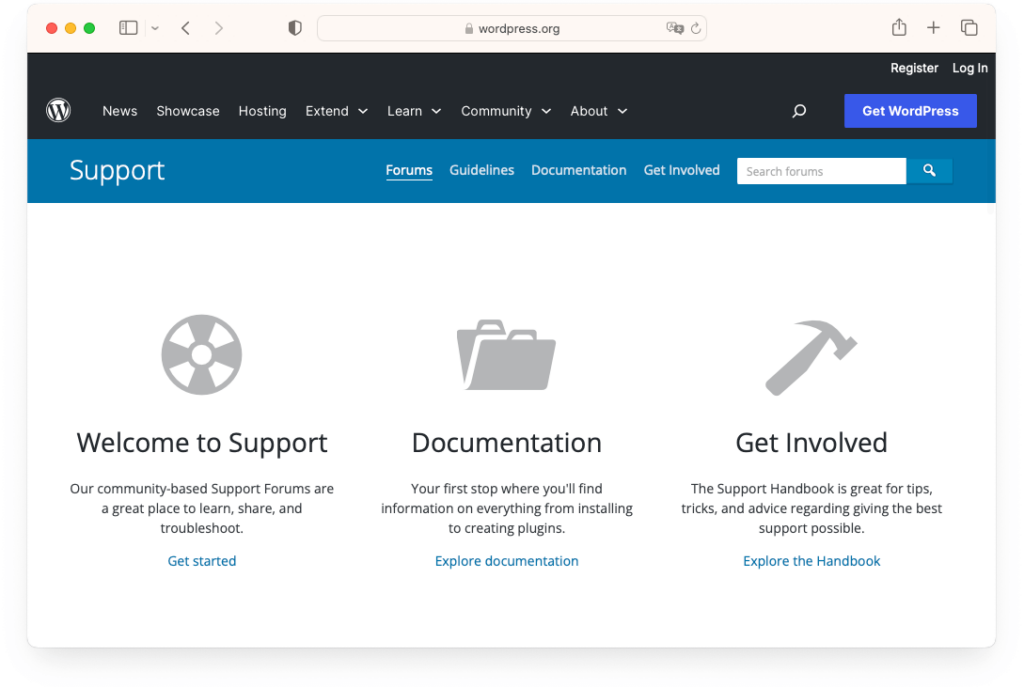Open the News menu item
Image resolution: width=1024 pixels, height=687 pixels.
(x=120, y=111)
